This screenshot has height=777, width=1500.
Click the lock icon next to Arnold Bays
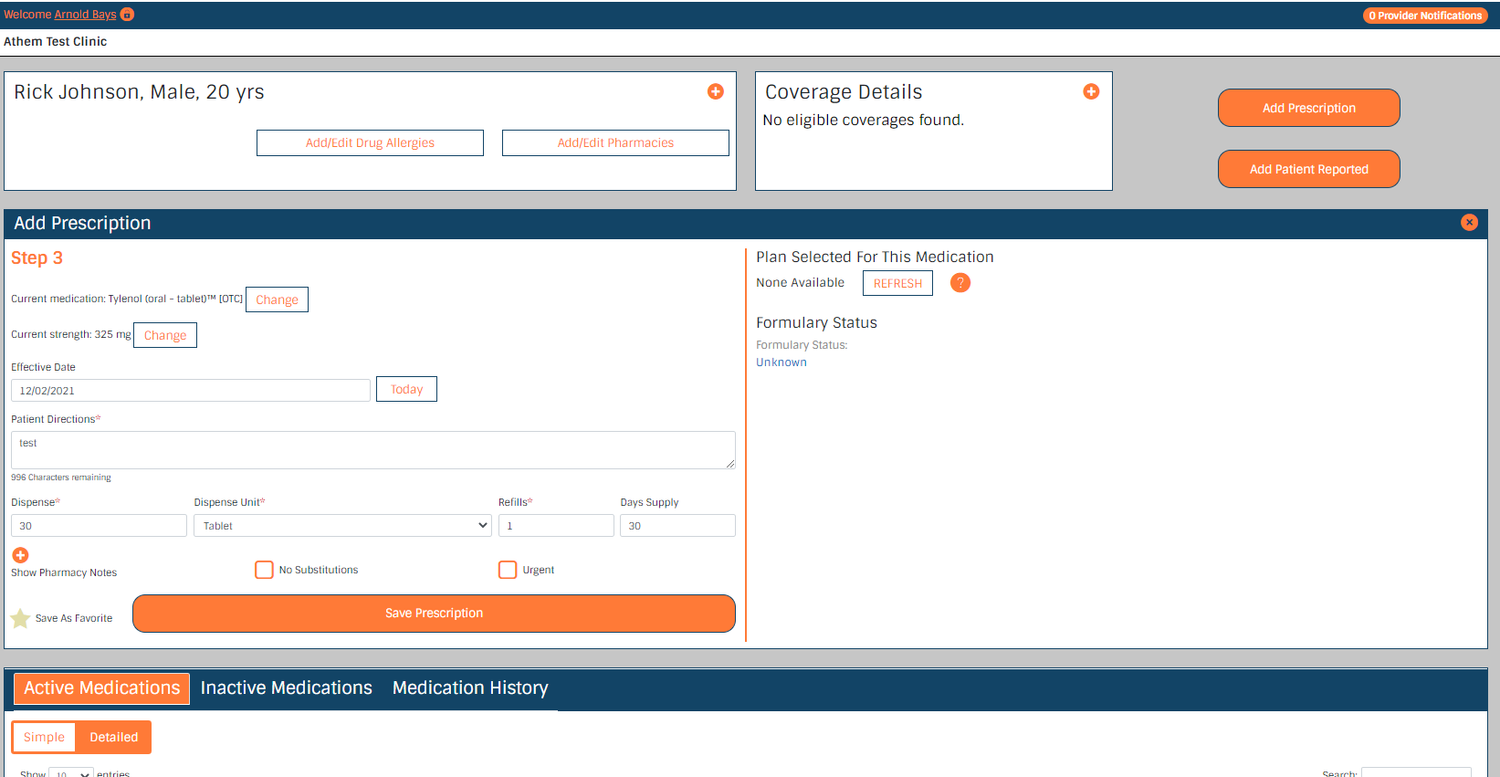[126, 15]
